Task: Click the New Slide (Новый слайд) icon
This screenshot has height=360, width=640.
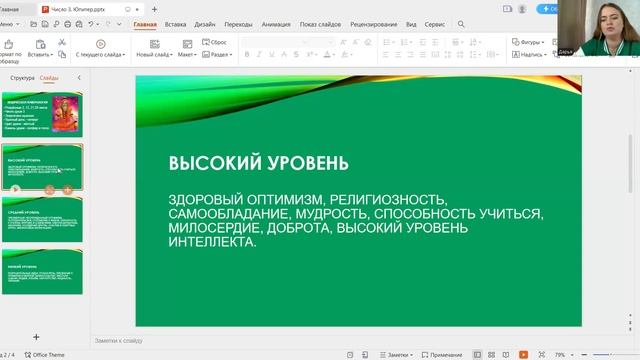Action: tap(155, 44)
